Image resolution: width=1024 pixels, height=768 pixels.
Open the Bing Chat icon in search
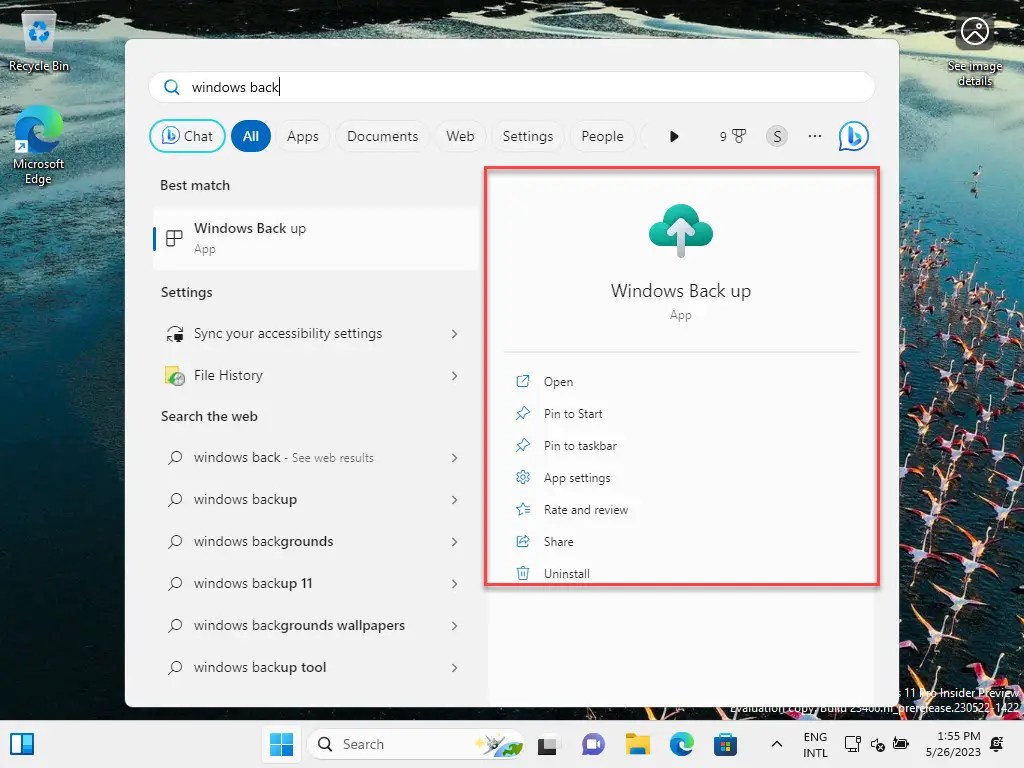pyautogui.click(x=853, y=135)
